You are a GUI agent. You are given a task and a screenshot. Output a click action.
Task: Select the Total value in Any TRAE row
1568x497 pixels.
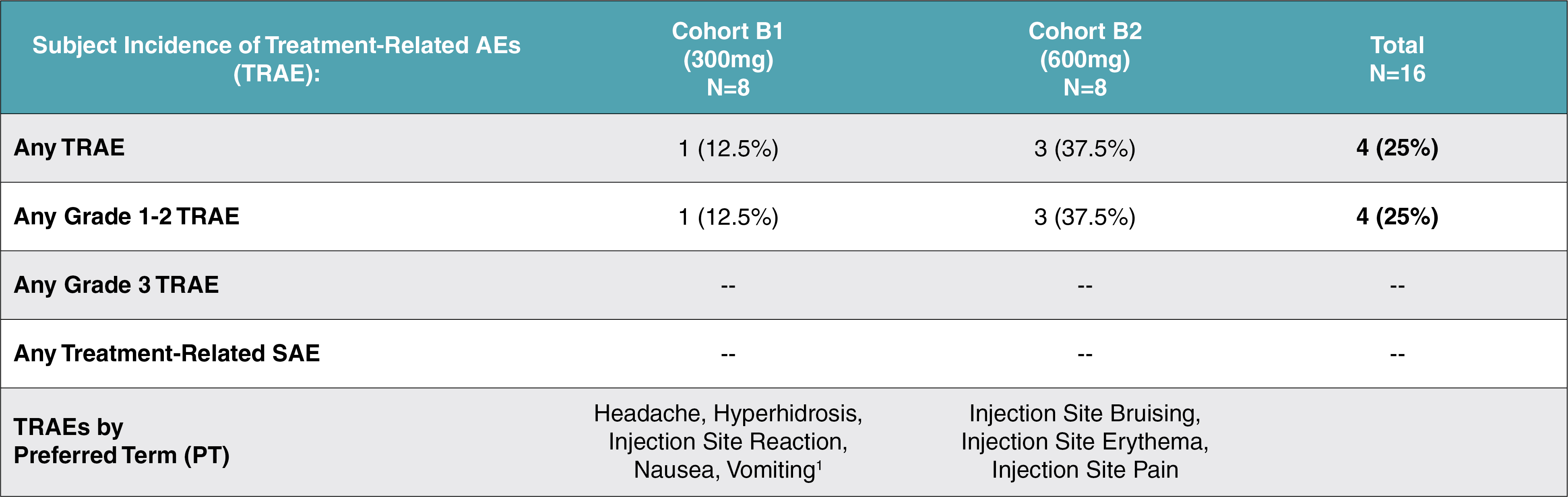click(x=1397, y=148)
